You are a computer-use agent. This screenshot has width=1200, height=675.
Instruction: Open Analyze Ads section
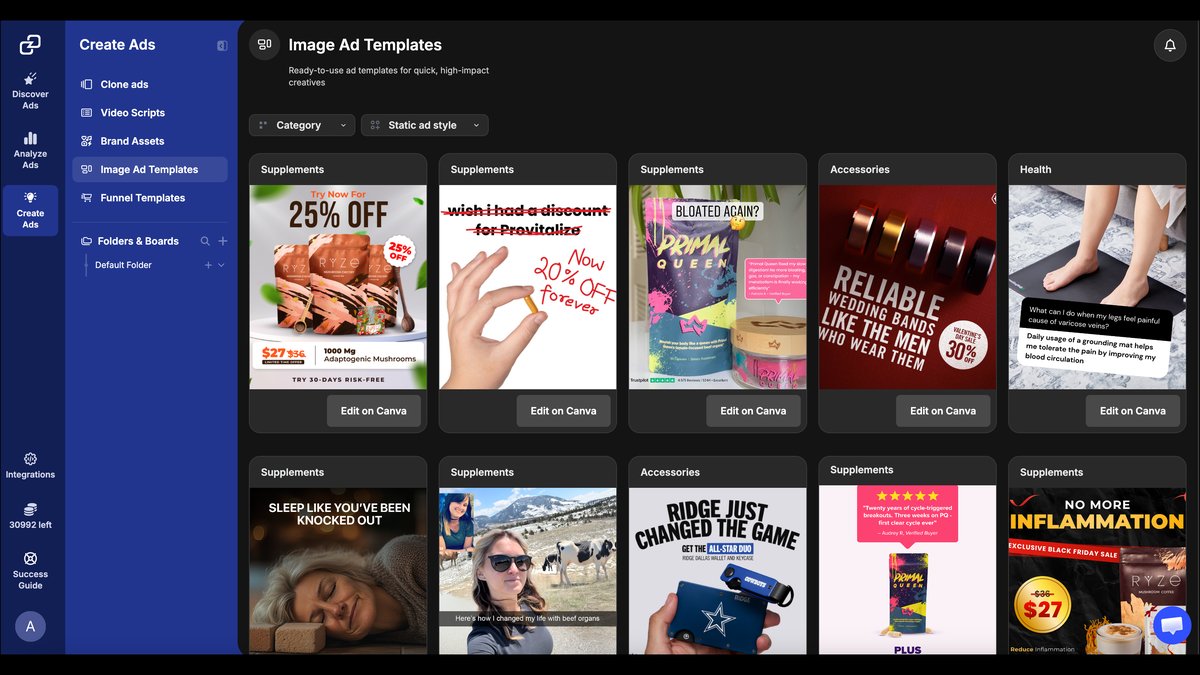tap(30, 148)
